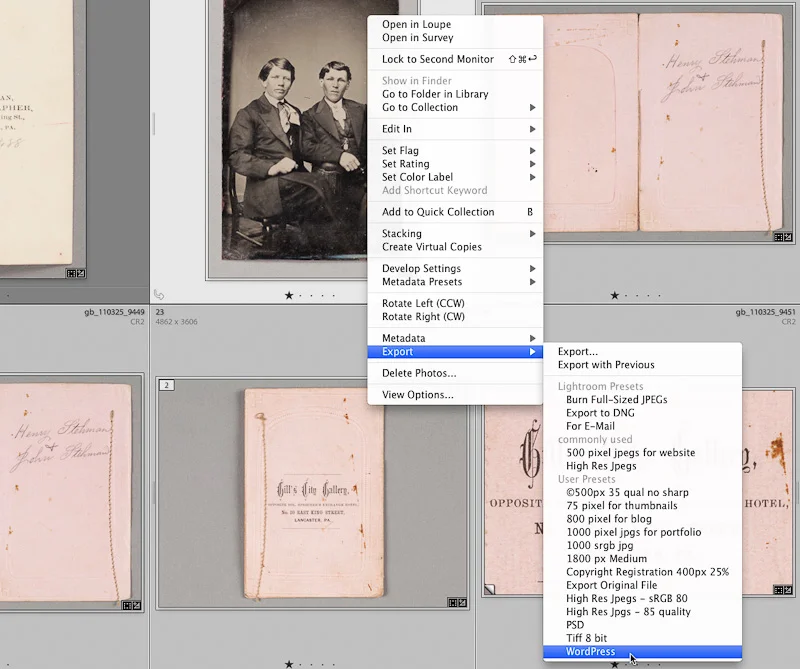Expand the Edit In submenu
This screenshot has width=800, height=669.
[x=455, y=129]
